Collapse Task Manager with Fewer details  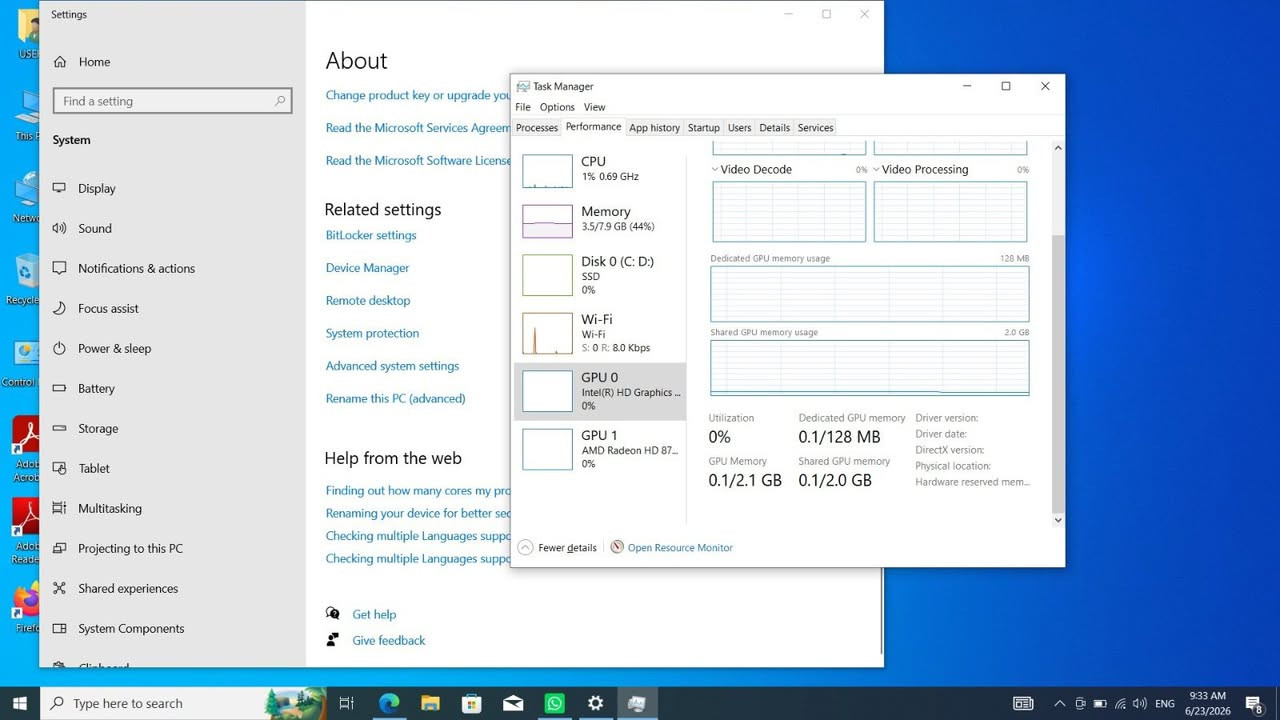click(x=557, y=547)
